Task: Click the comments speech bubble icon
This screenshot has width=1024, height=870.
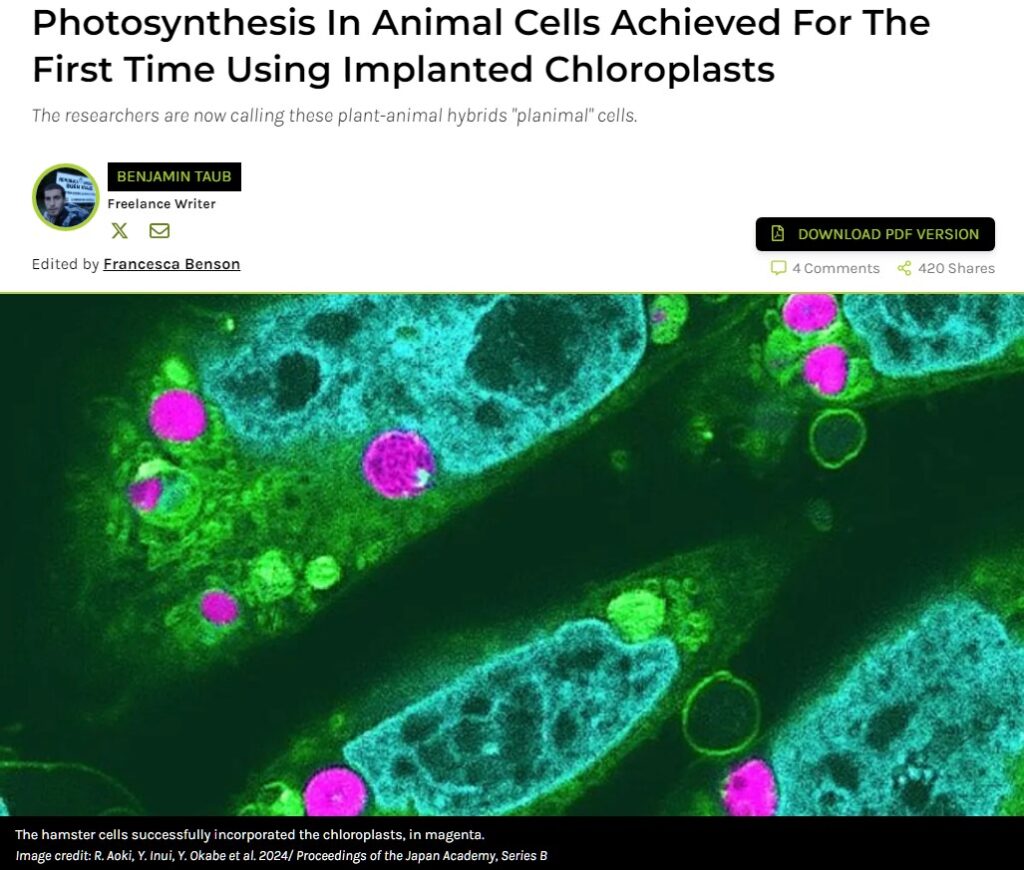Action: (778, 268)
